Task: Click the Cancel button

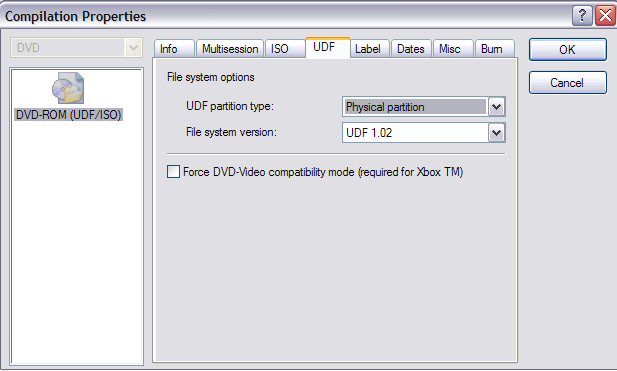Action: [568, 83]
